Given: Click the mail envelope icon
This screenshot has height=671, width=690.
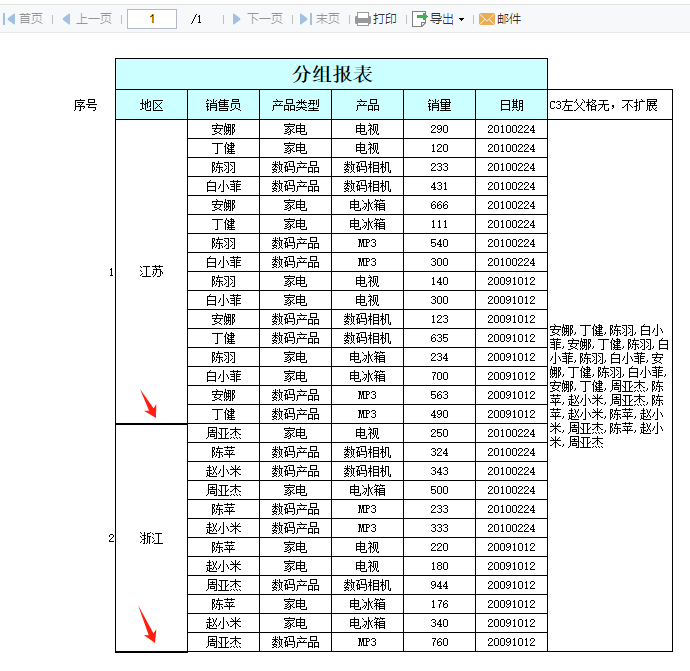Looking at the screenshot, I should click(x=487, y=19).
